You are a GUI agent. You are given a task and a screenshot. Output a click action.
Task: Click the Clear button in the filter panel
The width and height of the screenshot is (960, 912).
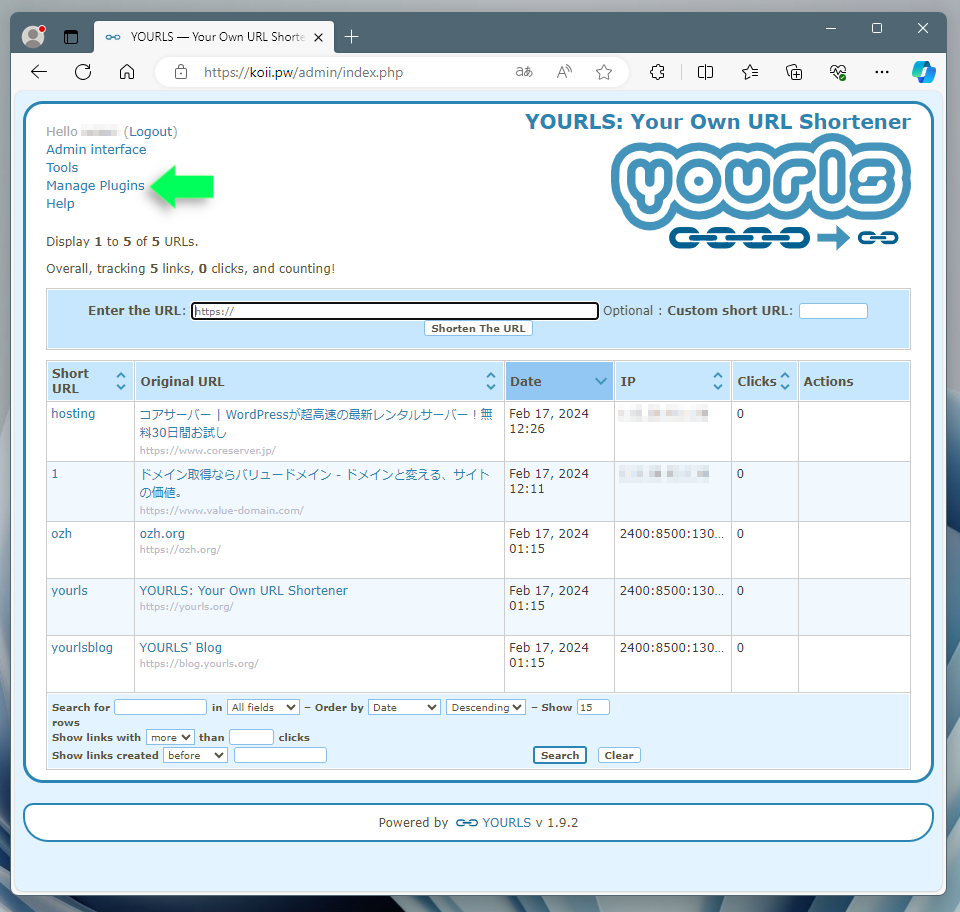click(x=619, y=755)
